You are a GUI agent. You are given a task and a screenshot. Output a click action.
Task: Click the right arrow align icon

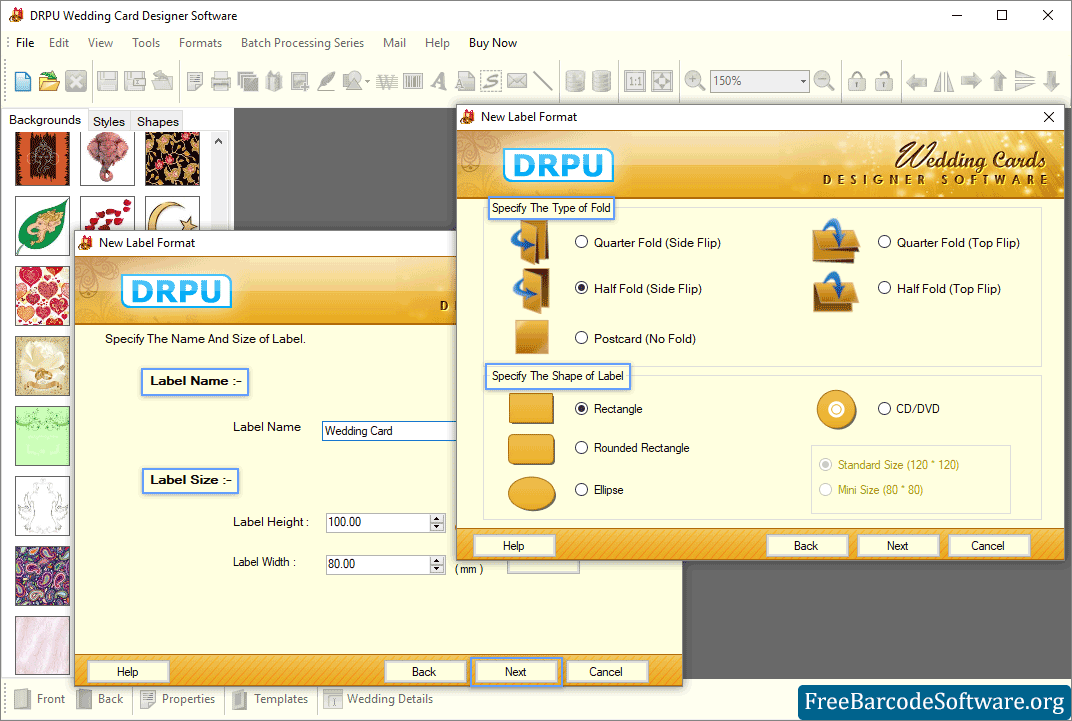(971, 81)
